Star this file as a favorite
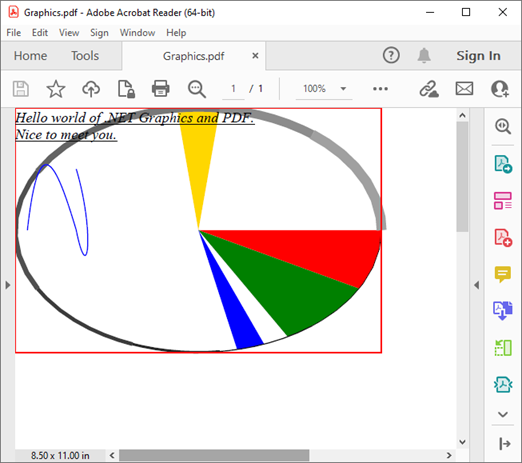Screen dimensions: 522x463 [56, 89]
